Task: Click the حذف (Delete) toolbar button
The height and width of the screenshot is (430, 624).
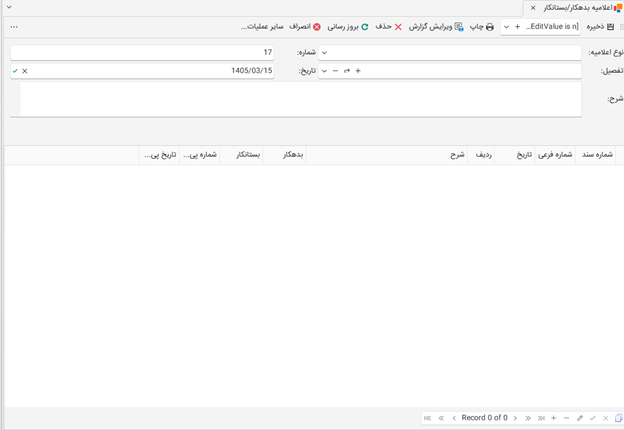Action: point(388,27)
